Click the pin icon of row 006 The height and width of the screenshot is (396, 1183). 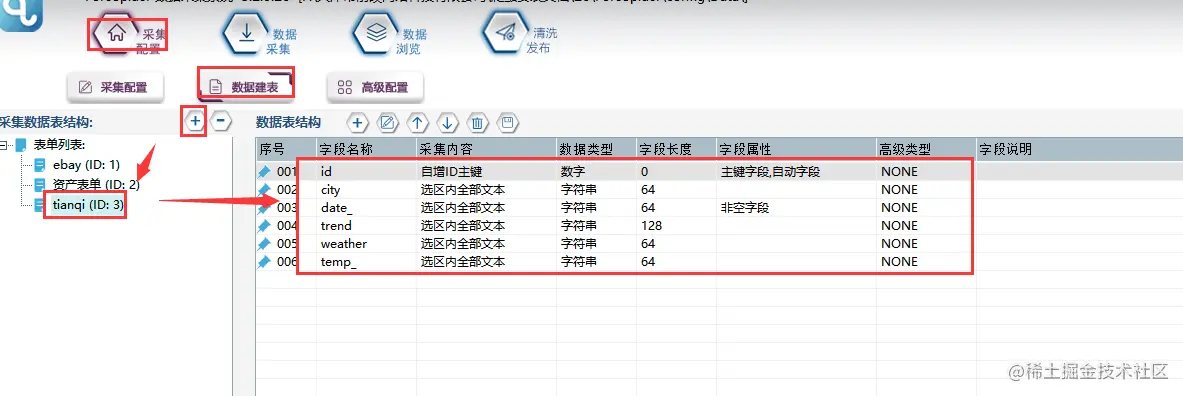tap(264, 262)
